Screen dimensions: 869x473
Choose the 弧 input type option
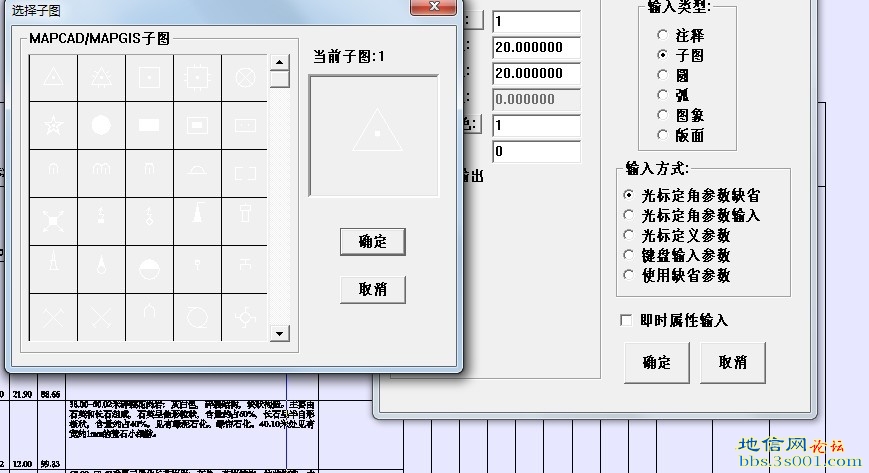point(662,95)
